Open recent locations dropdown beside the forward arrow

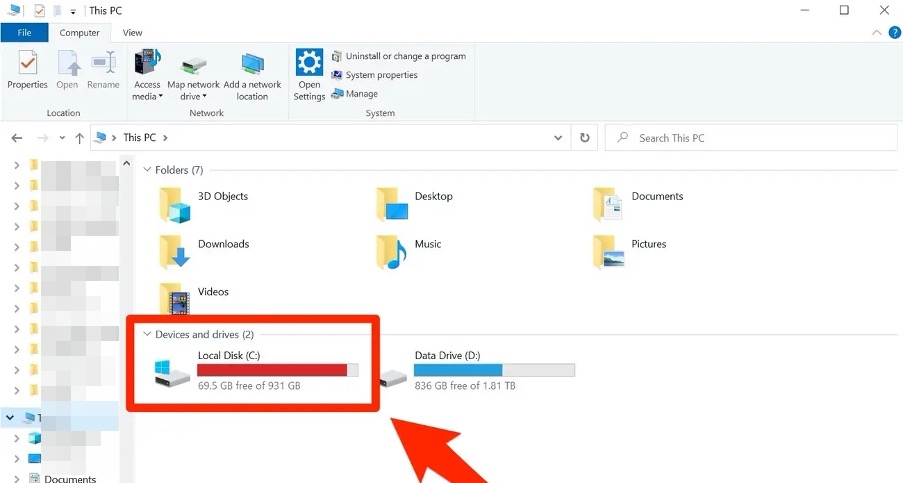click(x=62, y=138)
